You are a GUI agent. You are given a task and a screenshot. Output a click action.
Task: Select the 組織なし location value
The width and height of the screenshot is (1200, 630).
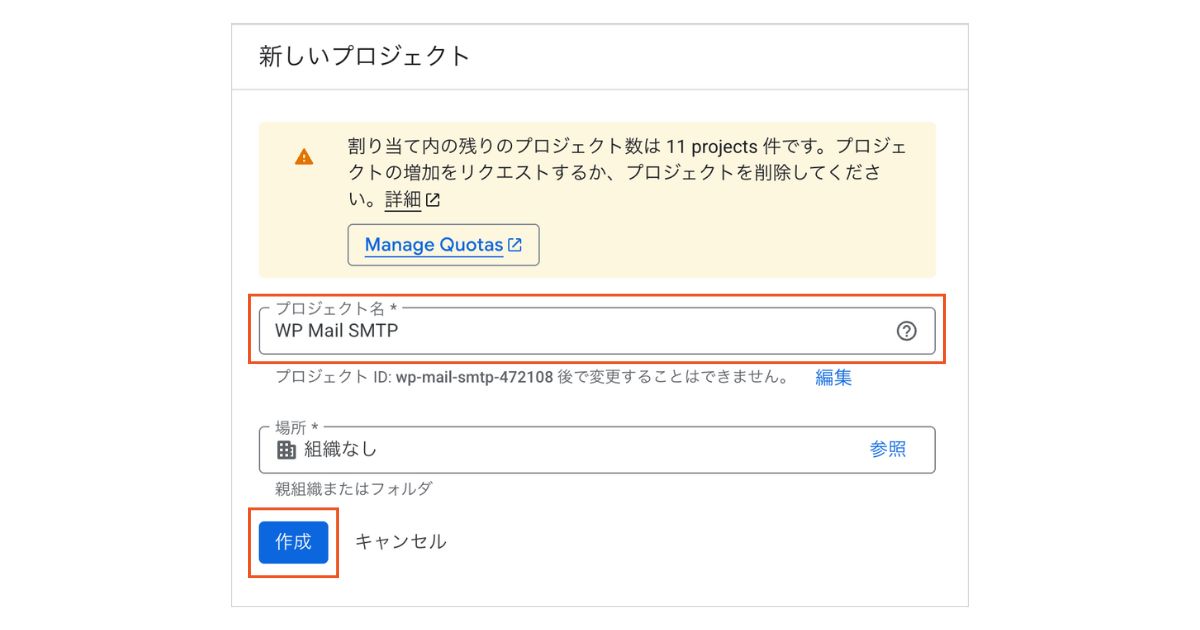click(x=341, y=450)
